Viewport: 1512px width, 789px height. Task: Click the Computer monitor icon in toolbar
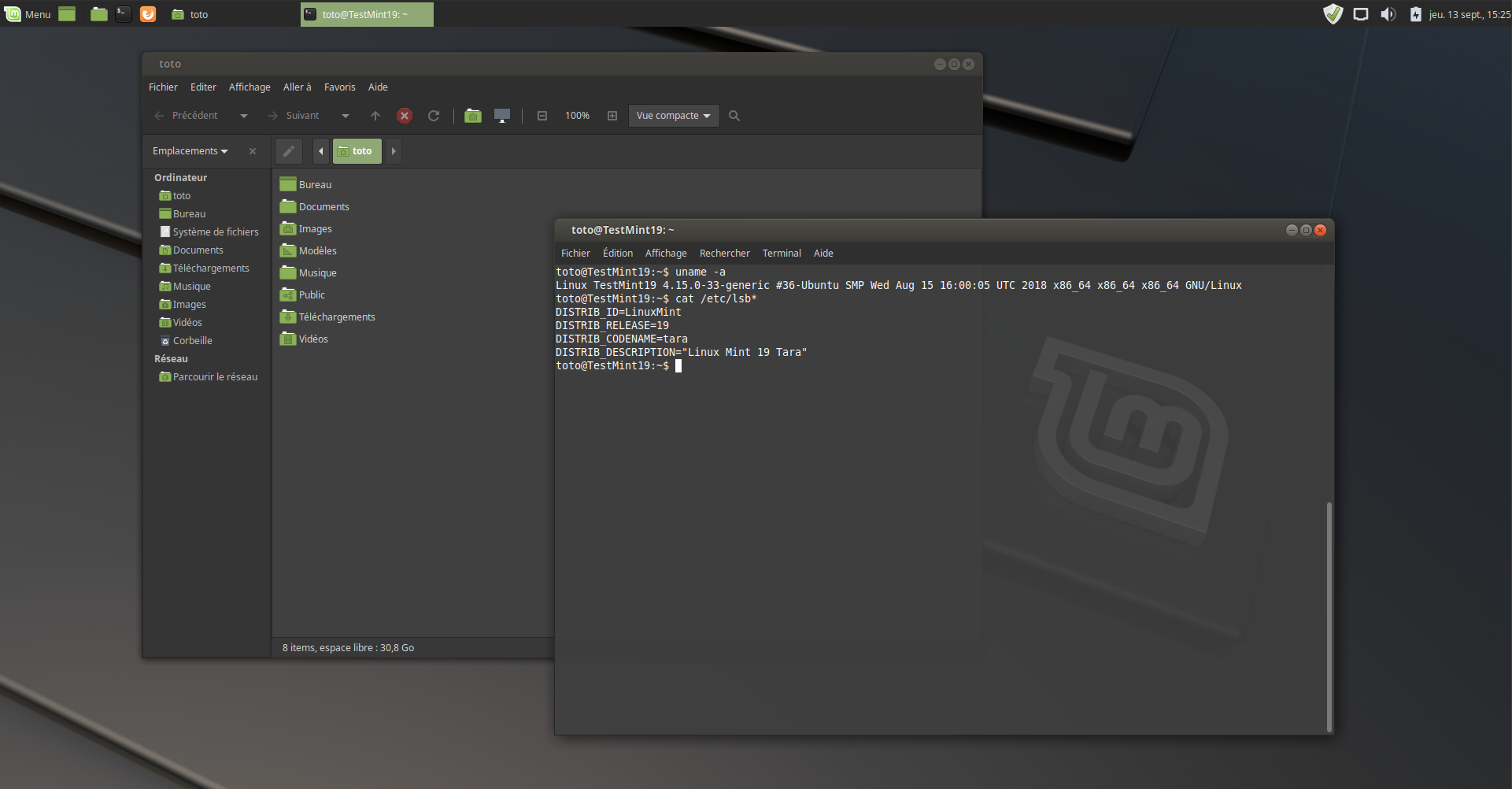coord(502,116)
